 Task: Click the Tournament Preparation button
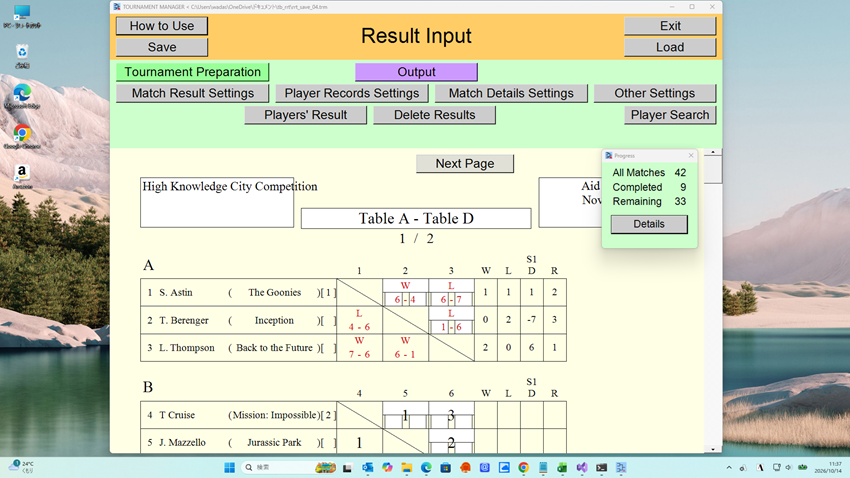[x=192, y=72]
